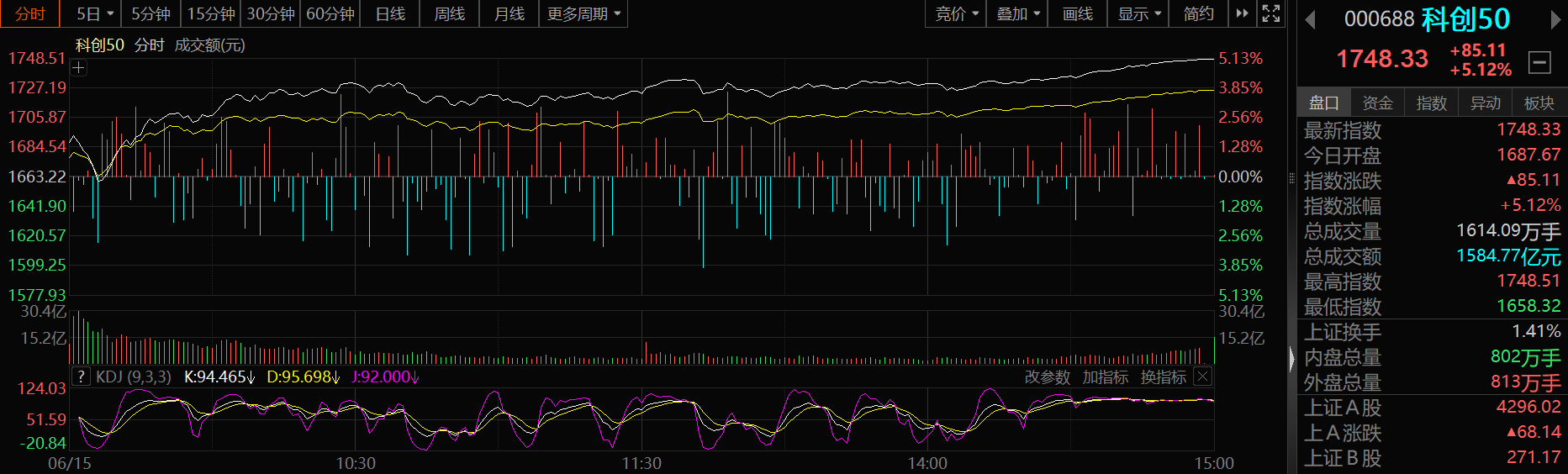Select the 分时 intraday period

30,13
